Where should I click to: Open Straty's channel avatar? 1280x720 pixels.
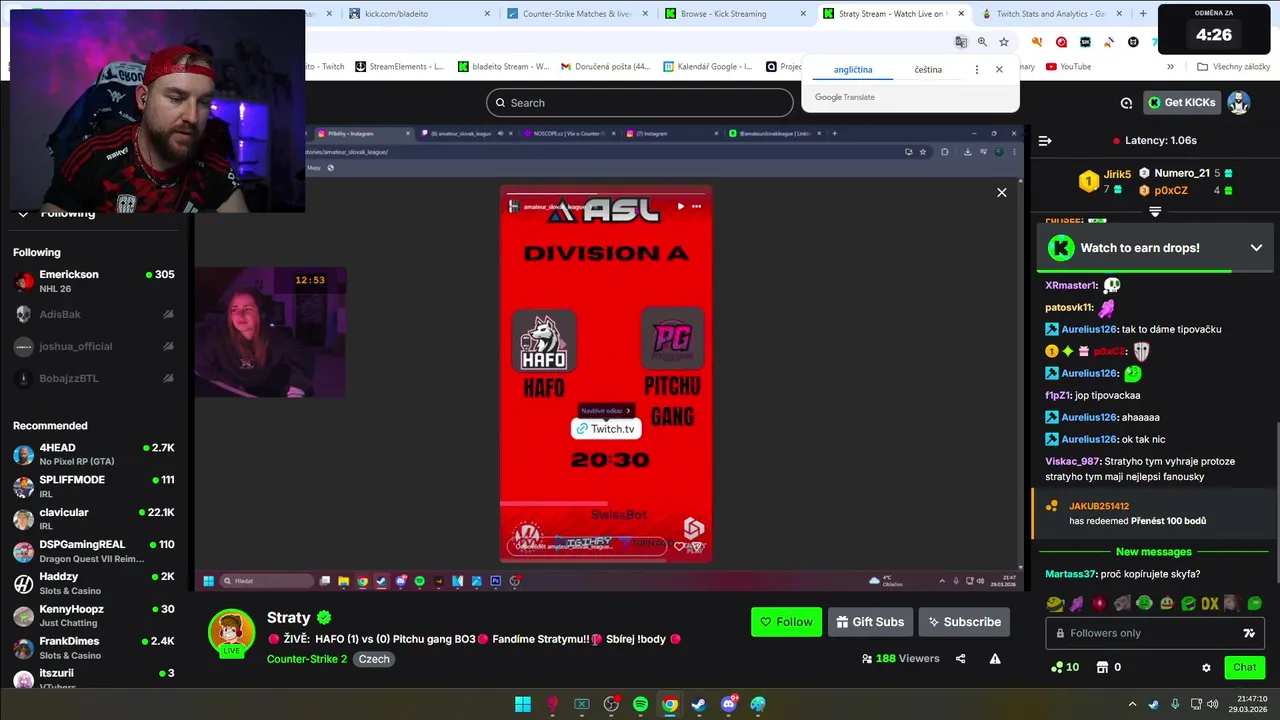[x=231, y=632]
